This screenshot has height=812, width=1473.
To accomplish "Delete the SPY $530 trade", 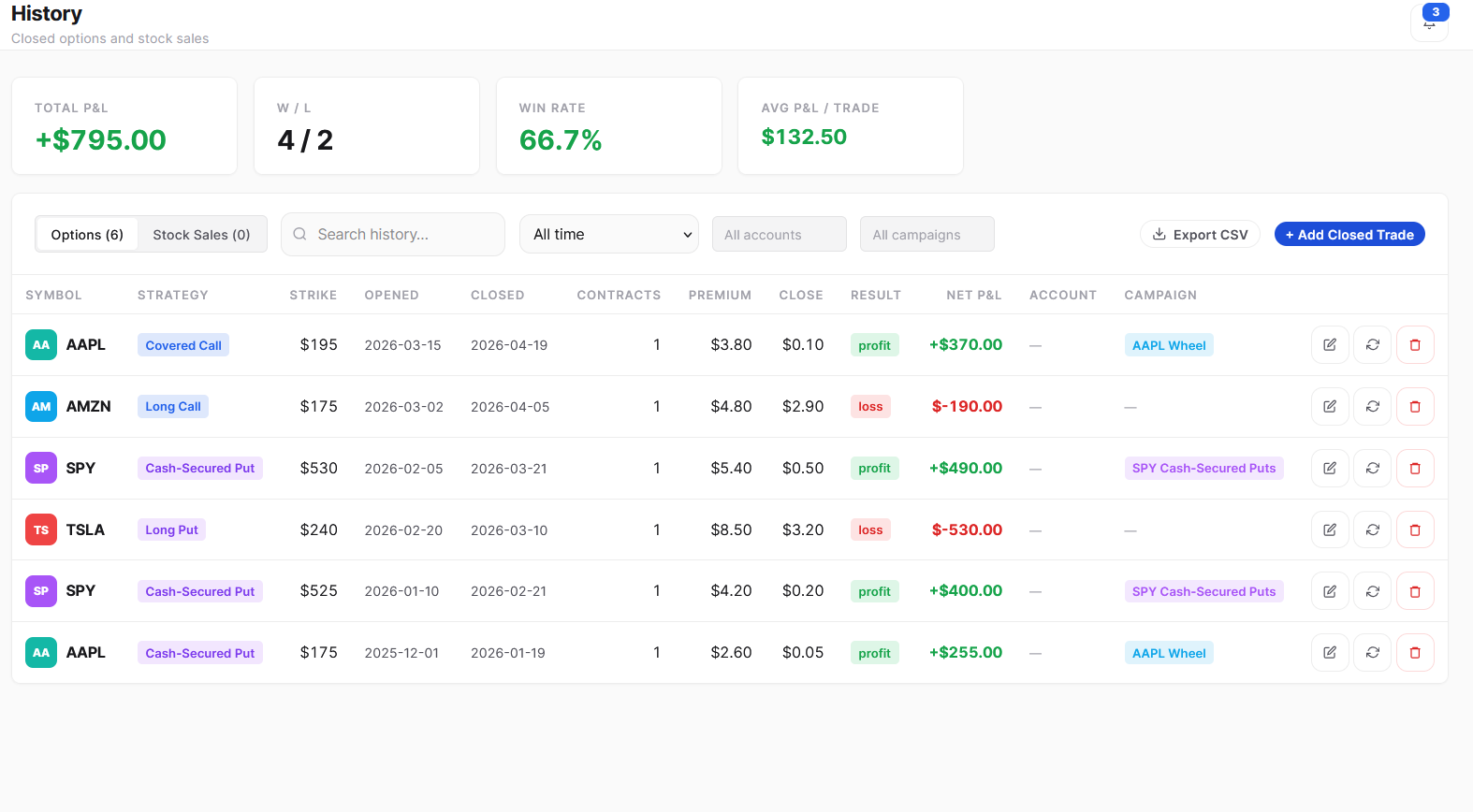I will click(1415, 469).
